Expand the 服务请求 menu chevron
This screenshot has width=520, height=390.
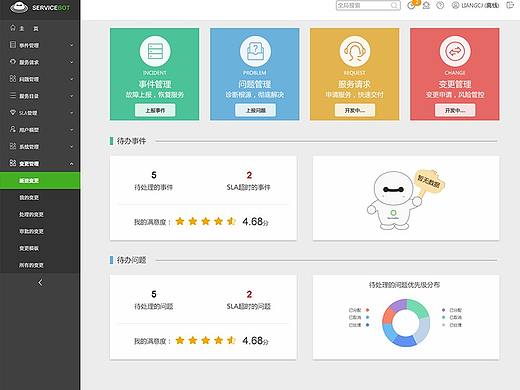(x=72, y=62)
